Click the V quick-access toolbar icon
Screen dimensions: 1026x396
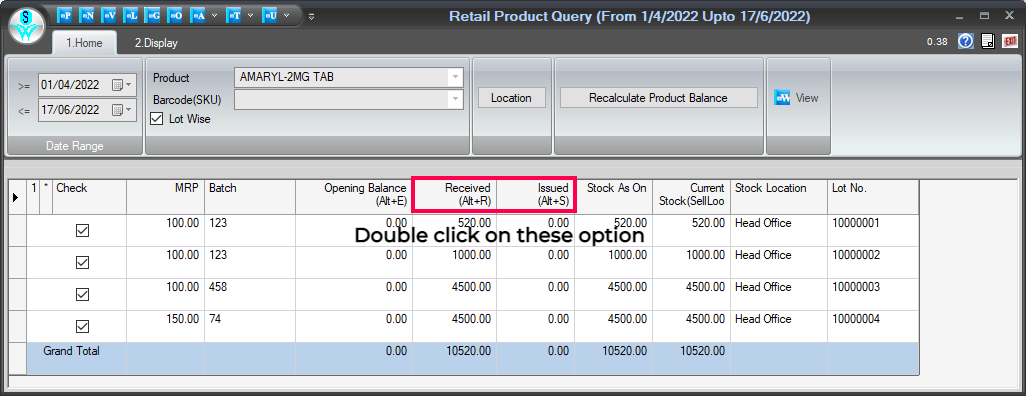tap(109, 15)
